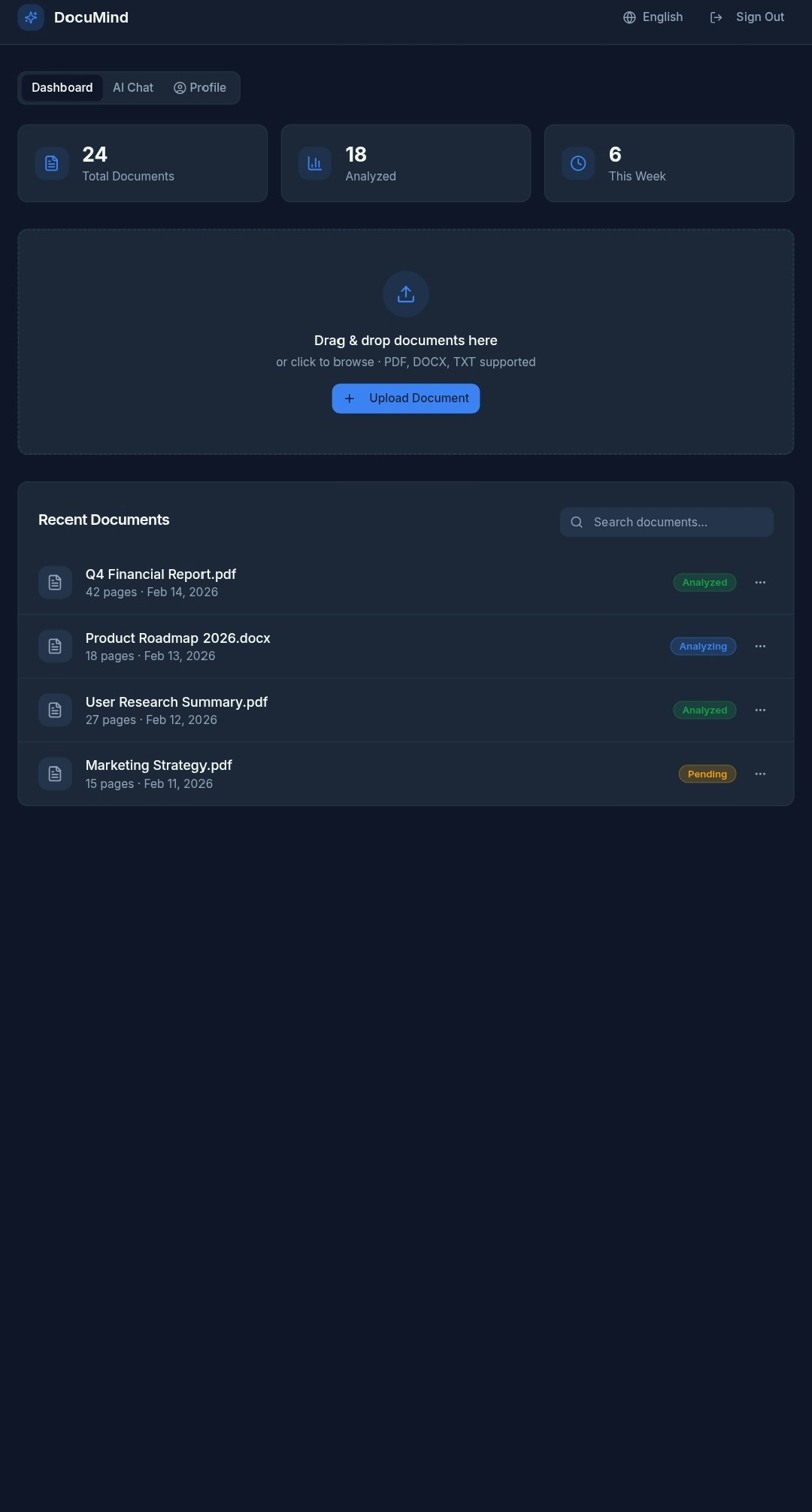Open options menu for Product Roadmap 2026.docx
Image resolution: width=812 pixels, height=1512 pixels.
click(x=761, y=646)
